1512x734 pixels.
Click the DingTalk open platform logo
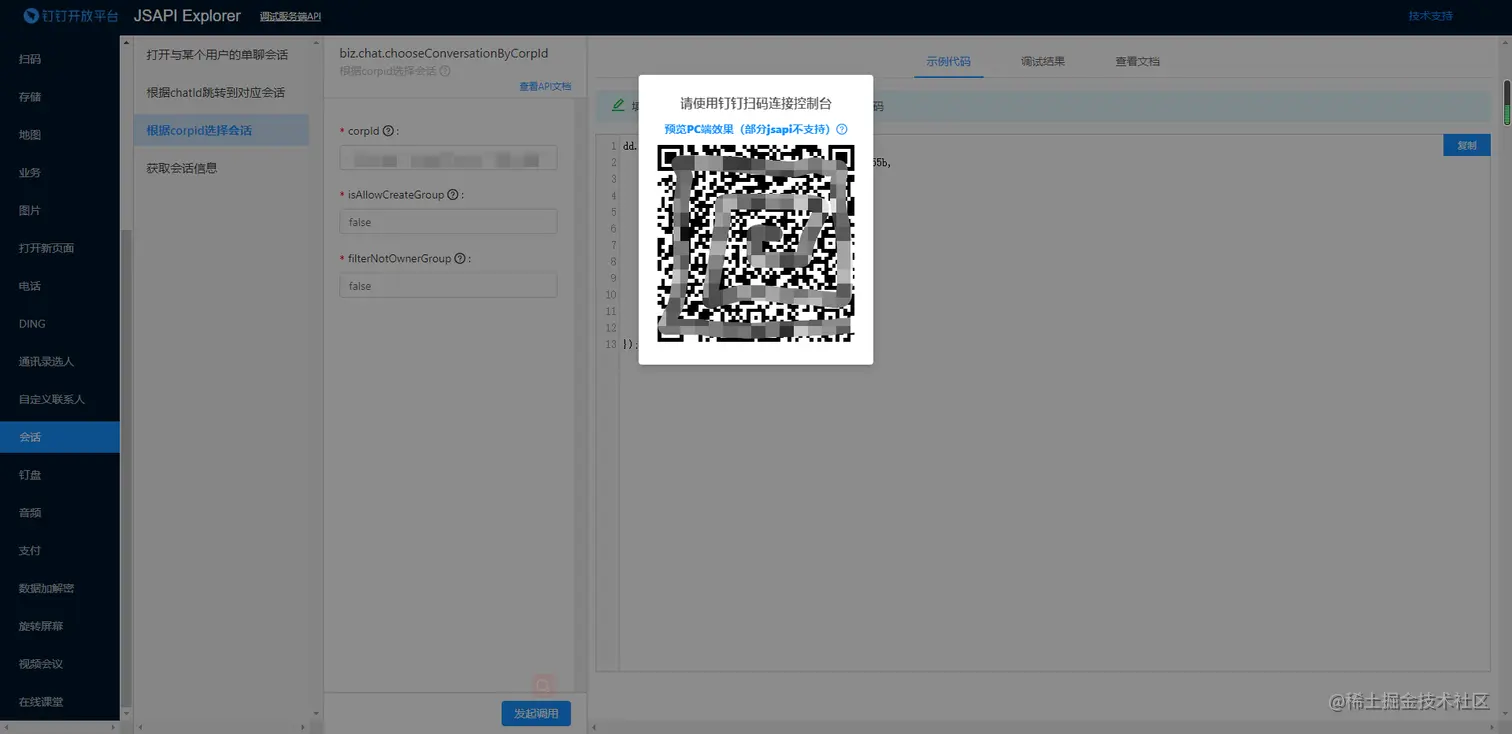tap(72, 16)
